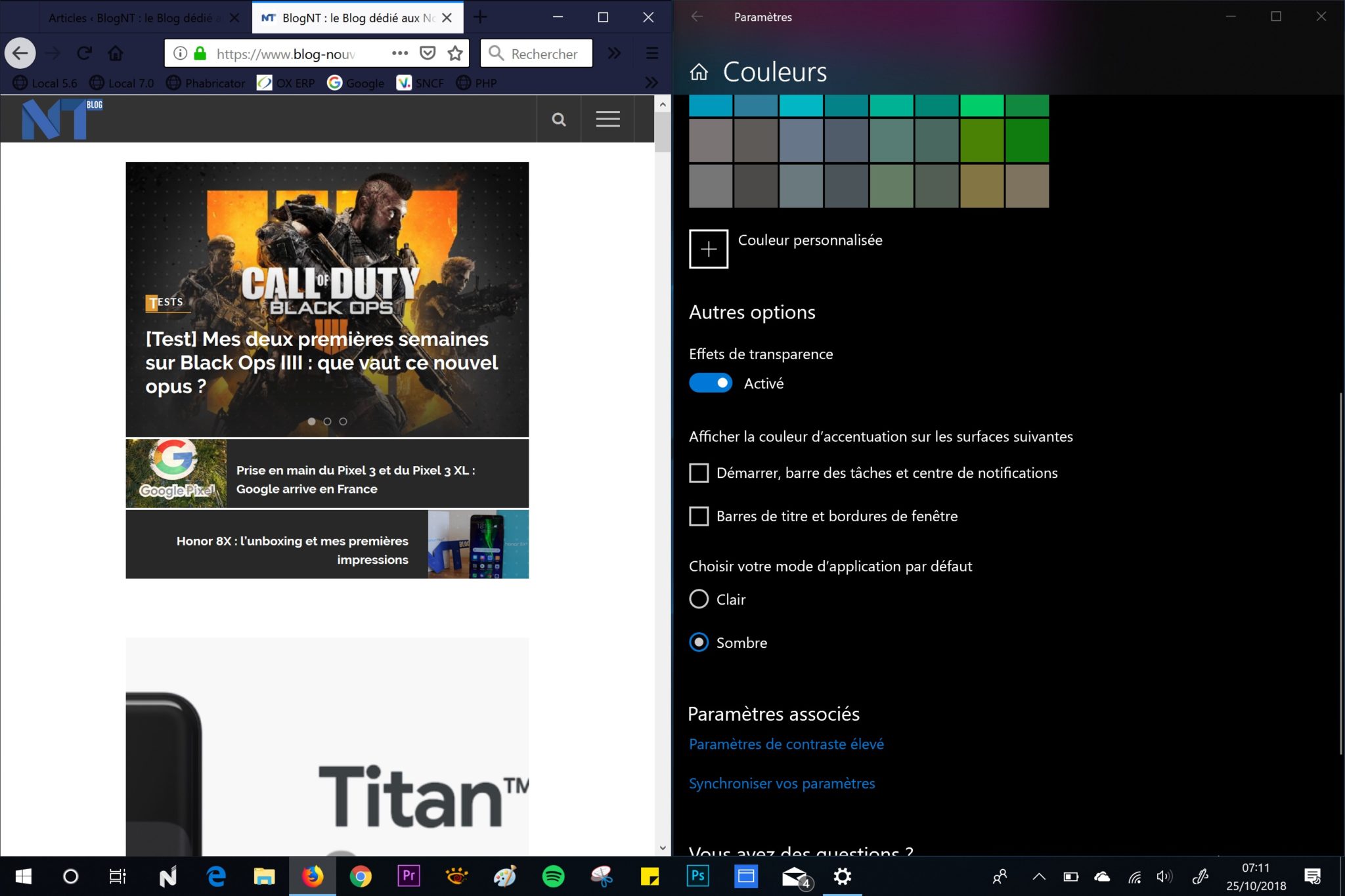Open page actions three-dot menu
The image size is (1345, 896).
click(400, 53)
